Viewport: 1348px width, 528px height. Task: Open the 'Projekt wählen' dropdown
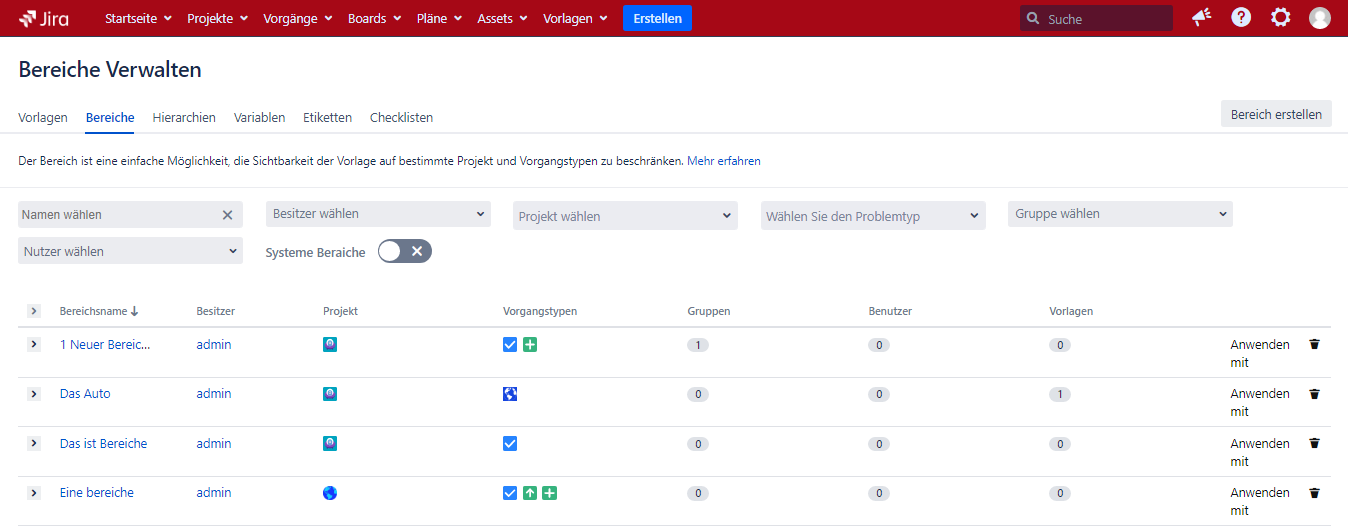625,216
